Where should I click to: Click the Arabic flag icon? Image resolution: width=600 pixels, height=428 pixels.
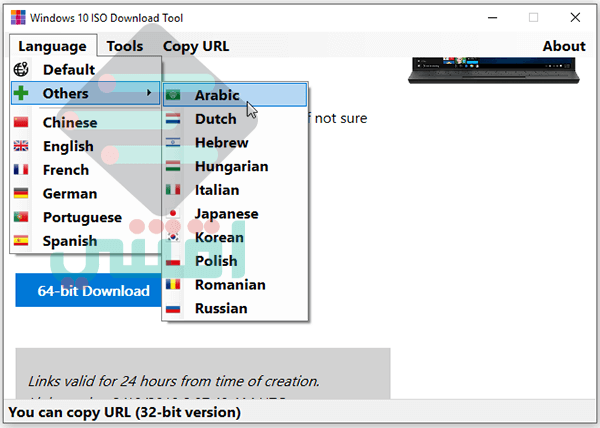coord(173,95)
